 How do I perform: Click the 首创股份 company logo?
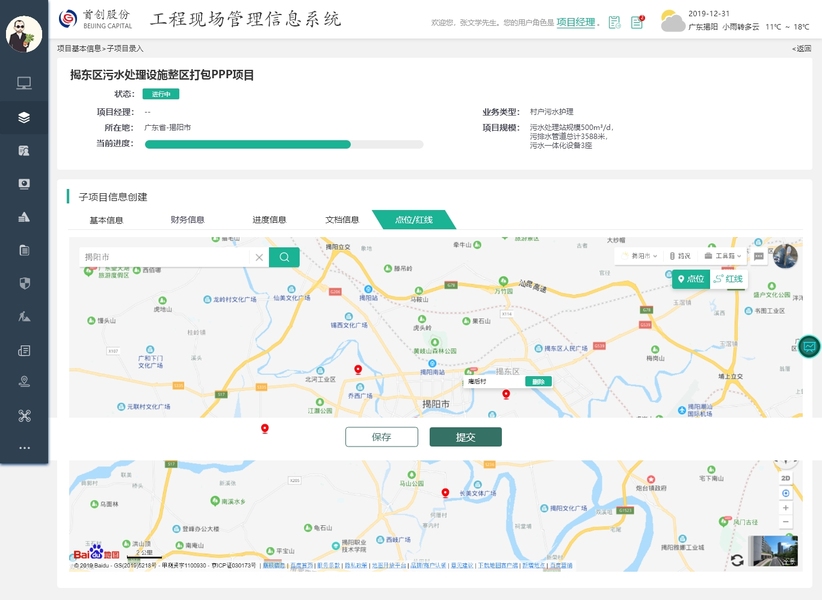(x=95, y=19)
